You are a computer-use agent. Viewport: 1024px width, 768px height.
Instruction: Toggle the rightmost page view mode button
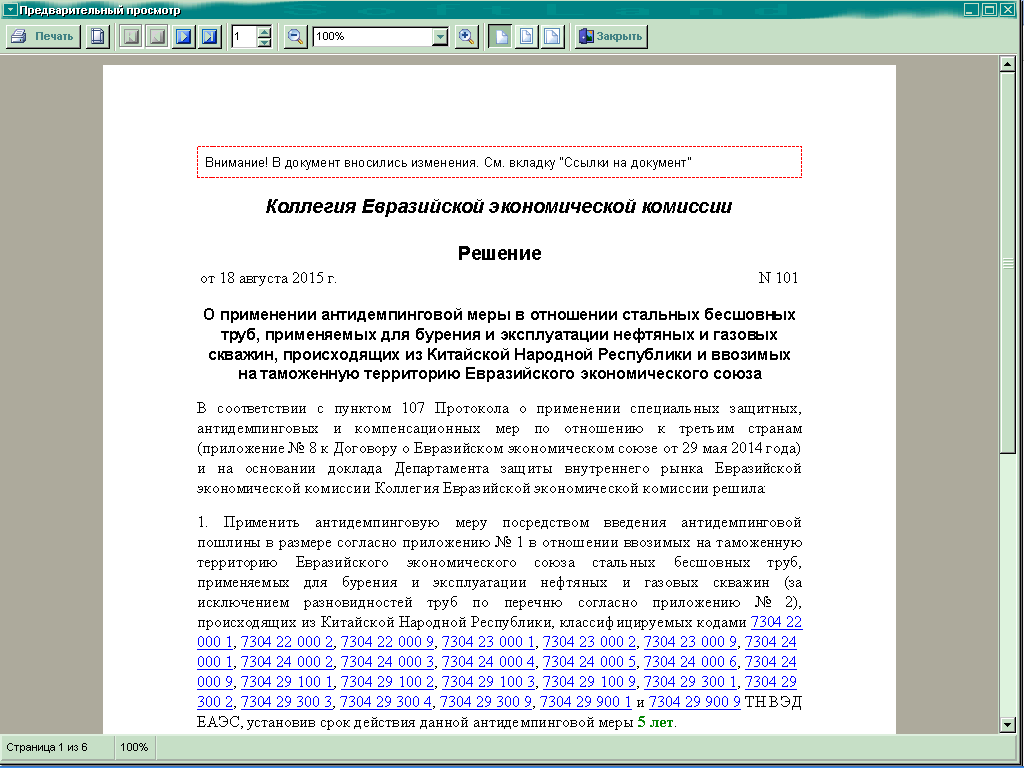pos(552,37)
